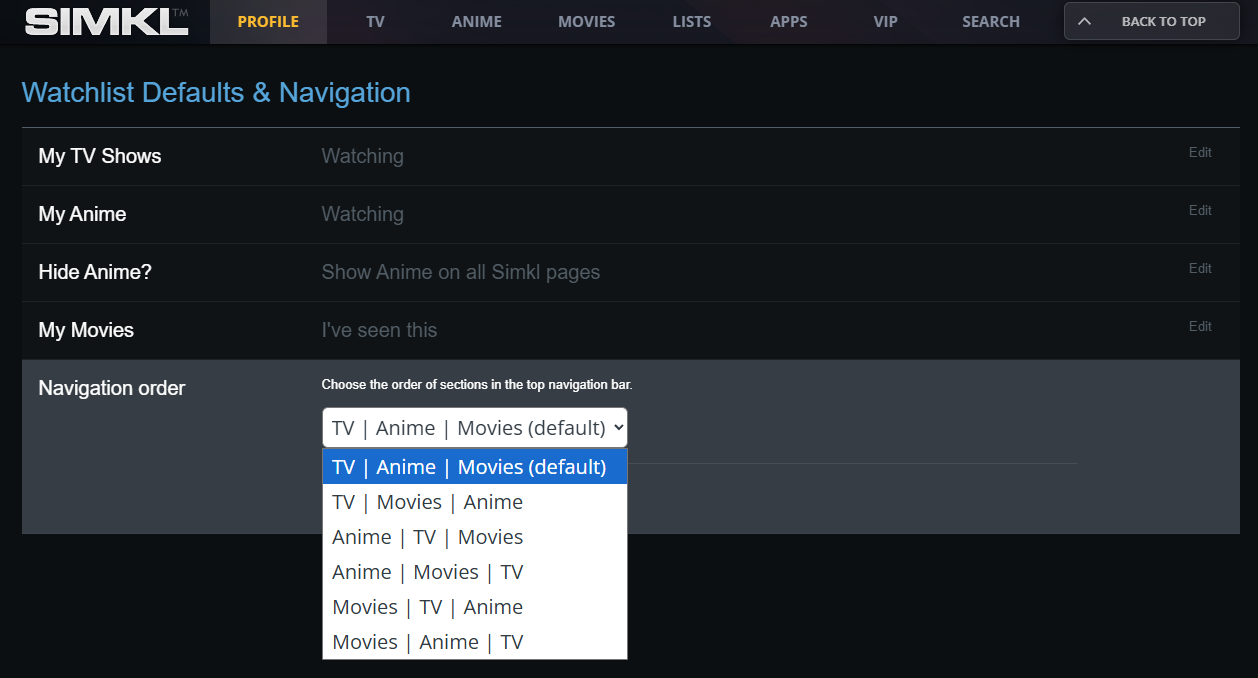Go to the VIP page

pos(885,21)
